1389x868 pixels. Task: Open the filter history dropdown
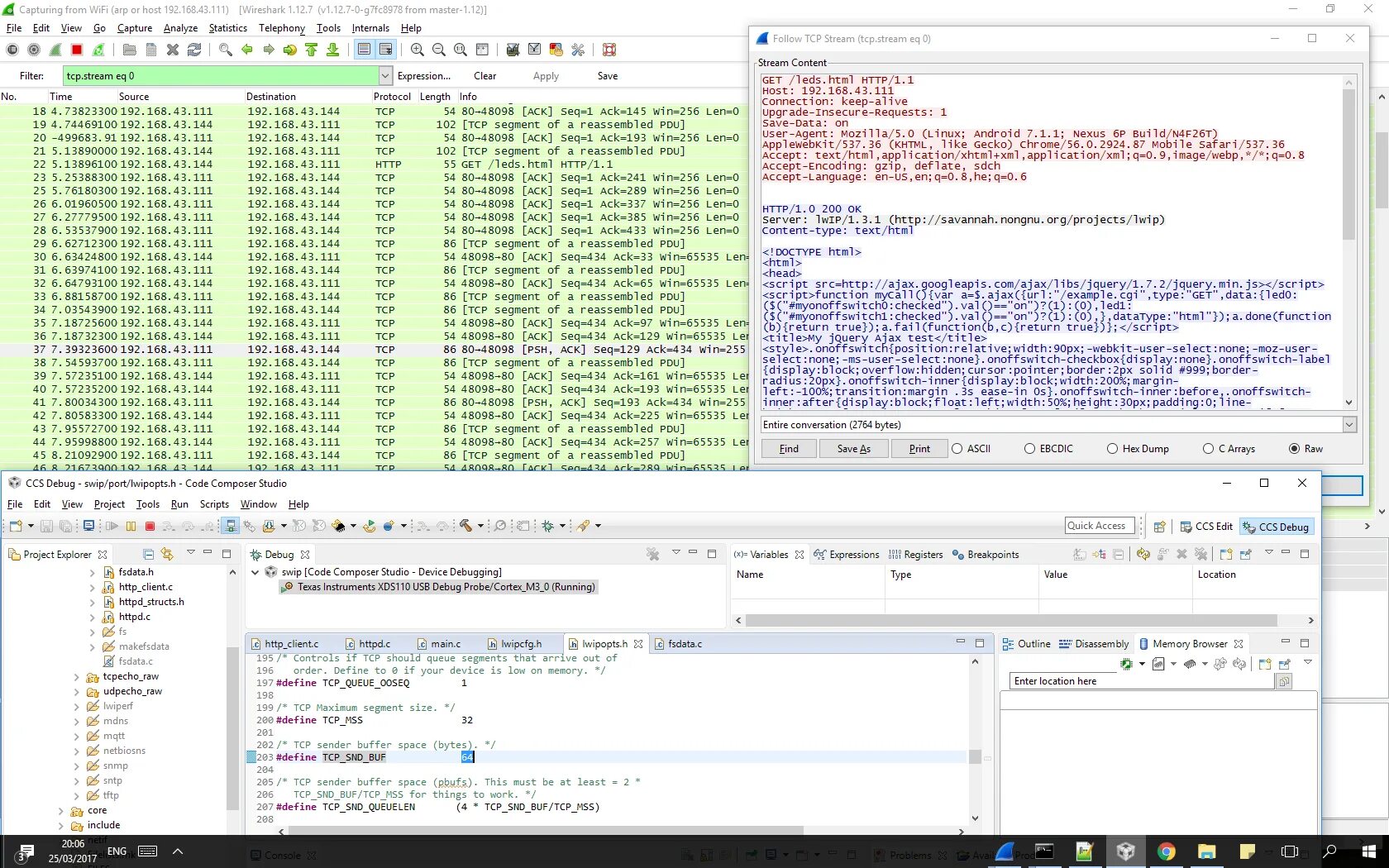tap(385, 76)
